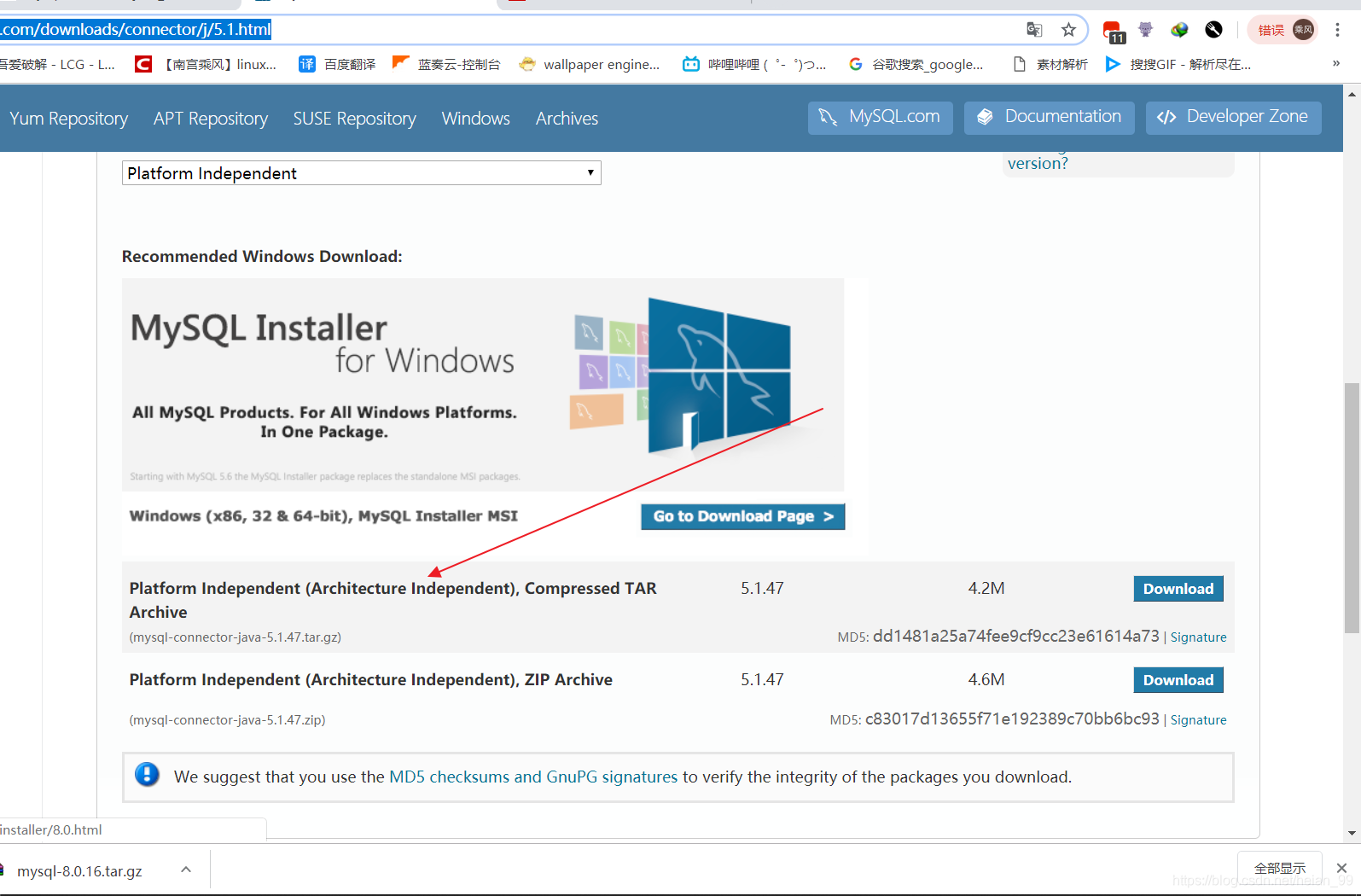Download the ZIP Archive version
This screenshot has width=1361, height=896.
pos(1178,680)
